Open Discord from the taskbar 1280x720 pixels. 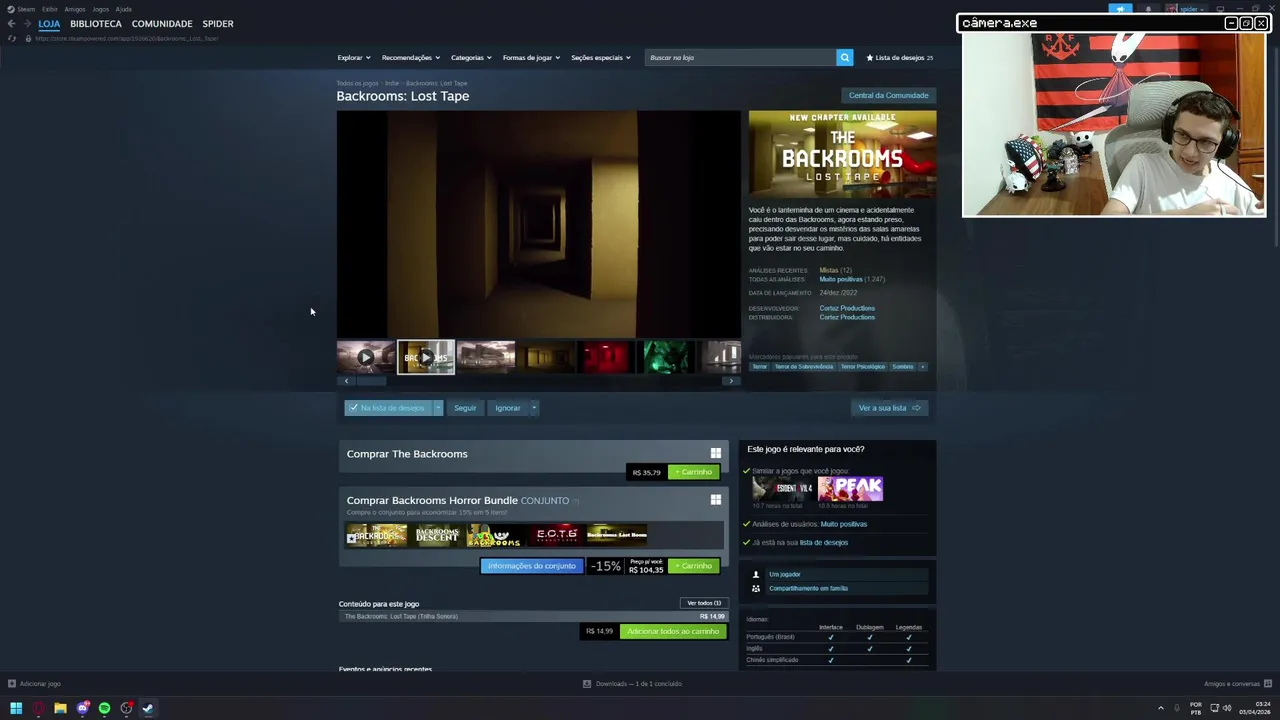(x=82, y=708)
